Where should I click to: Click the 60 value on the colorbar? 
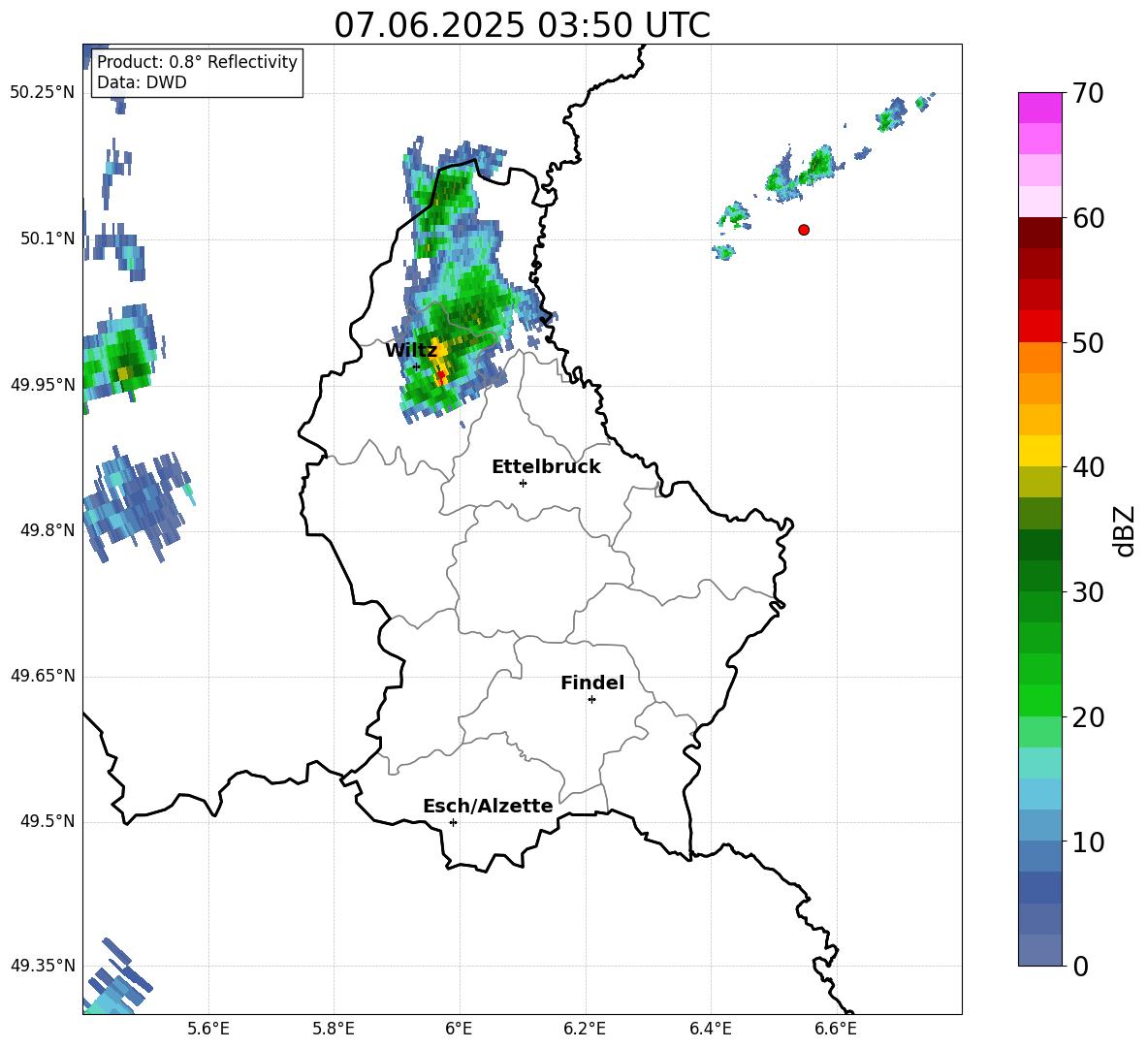click(1088, 218)
